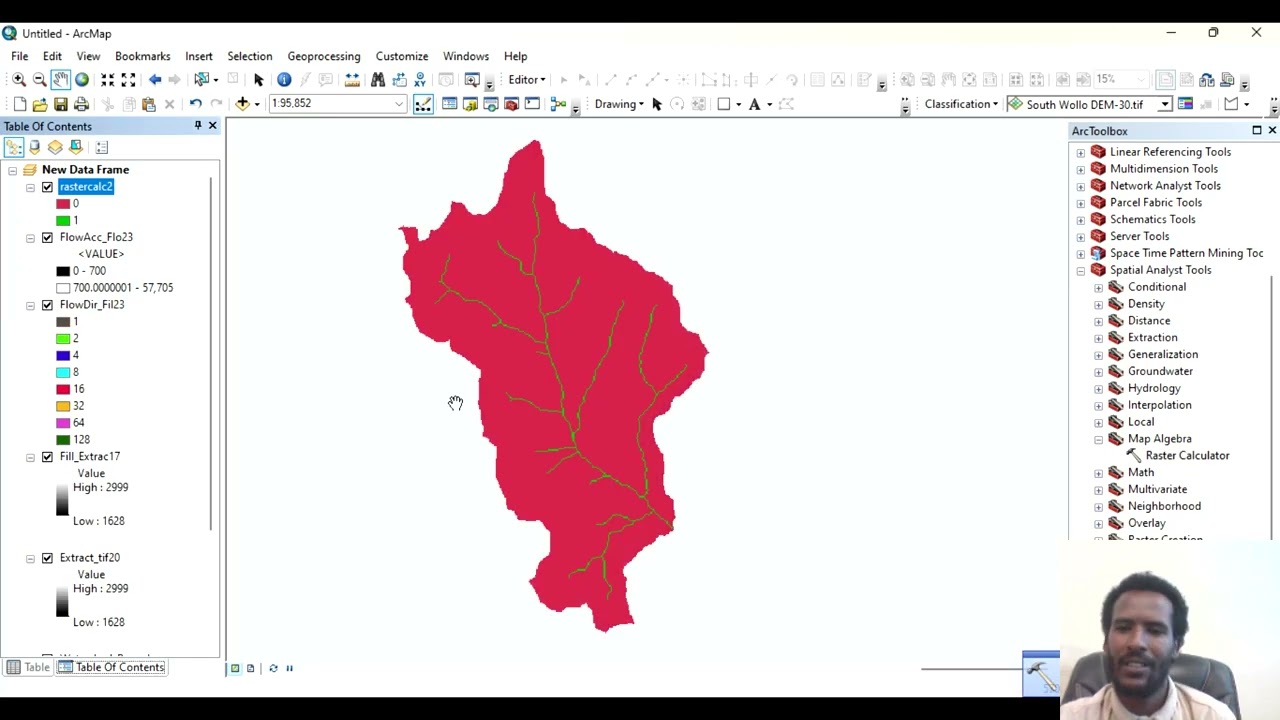
Task: Save the map document
Action: 61,104
